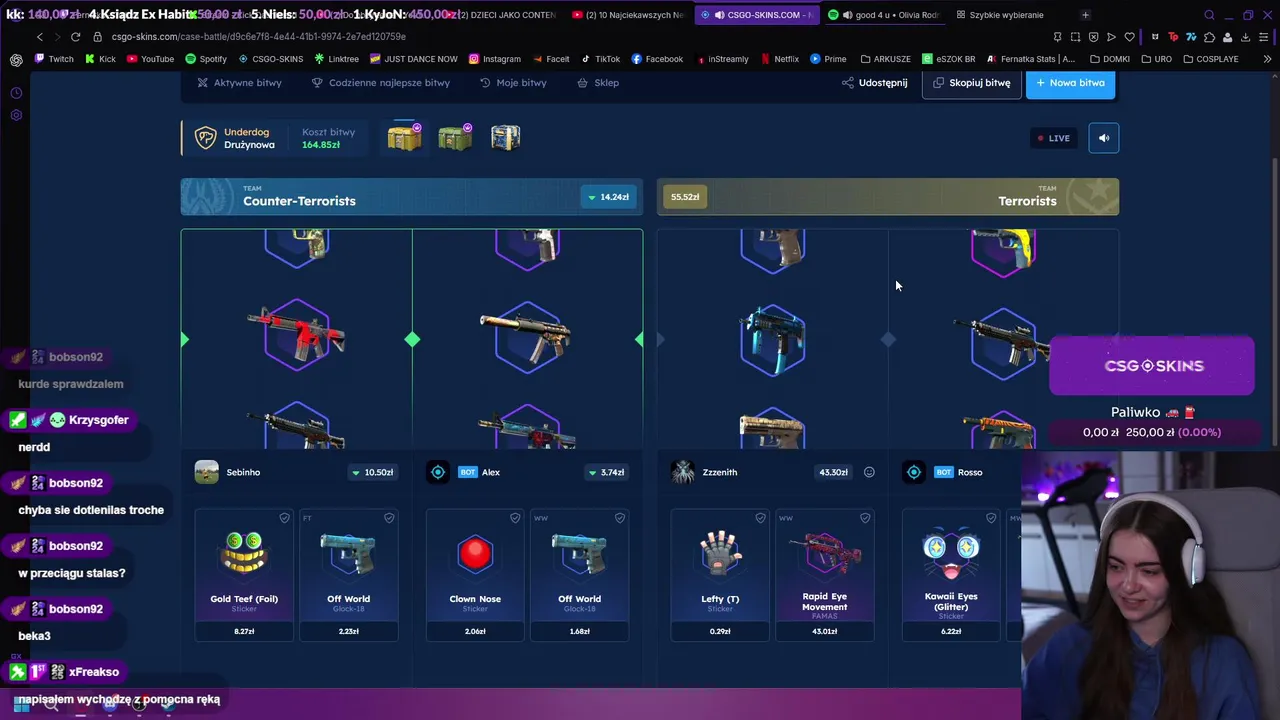Click the Udostępnij share button
1280x720 pixels.
(x=874, y=83)
